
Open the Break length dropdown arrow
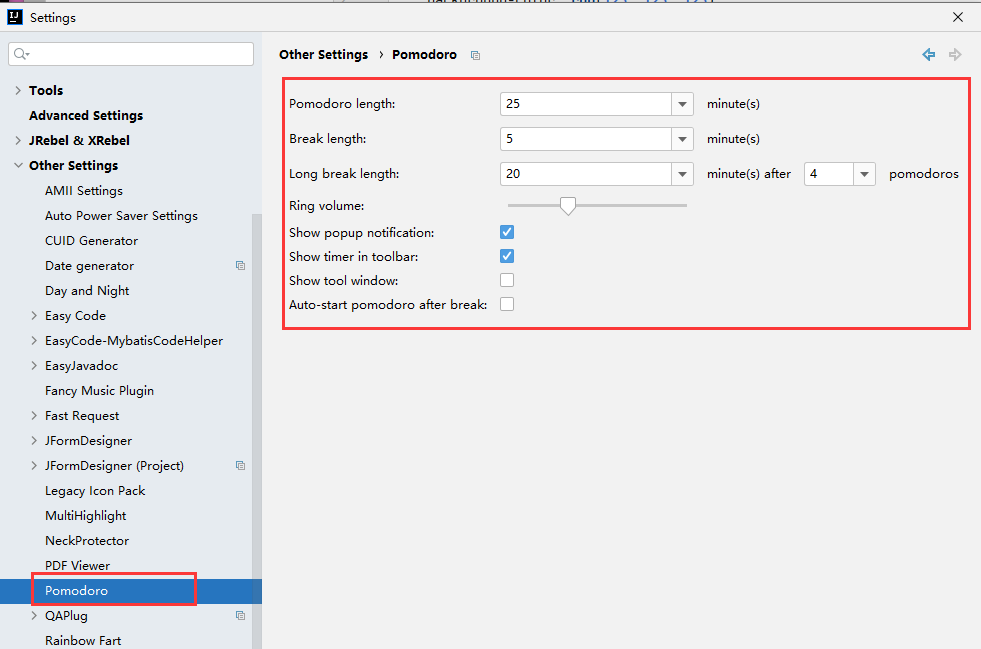[683, 139]
